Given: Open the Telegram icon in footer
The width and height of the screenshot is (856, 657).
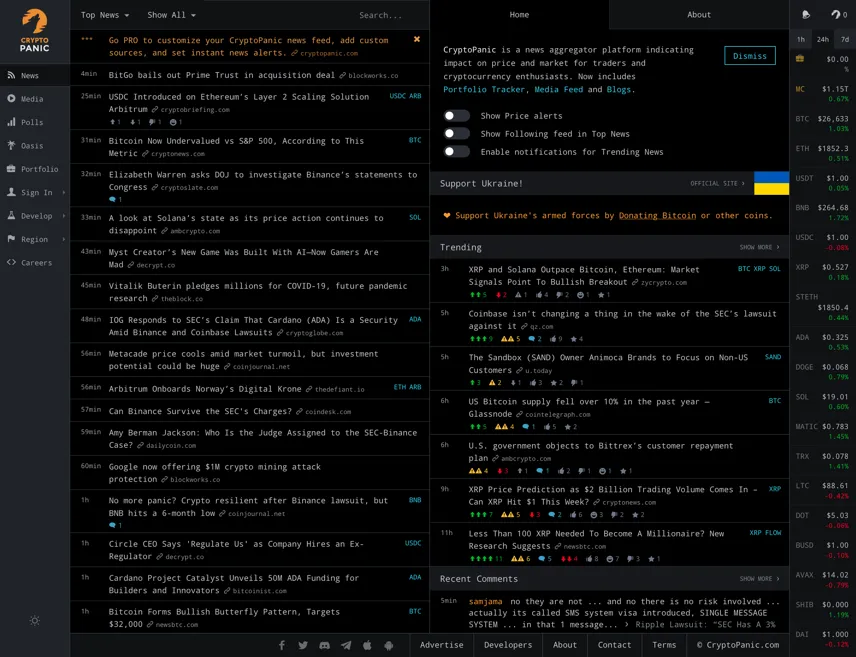Looking at the screenshot, I should point(346,645).
